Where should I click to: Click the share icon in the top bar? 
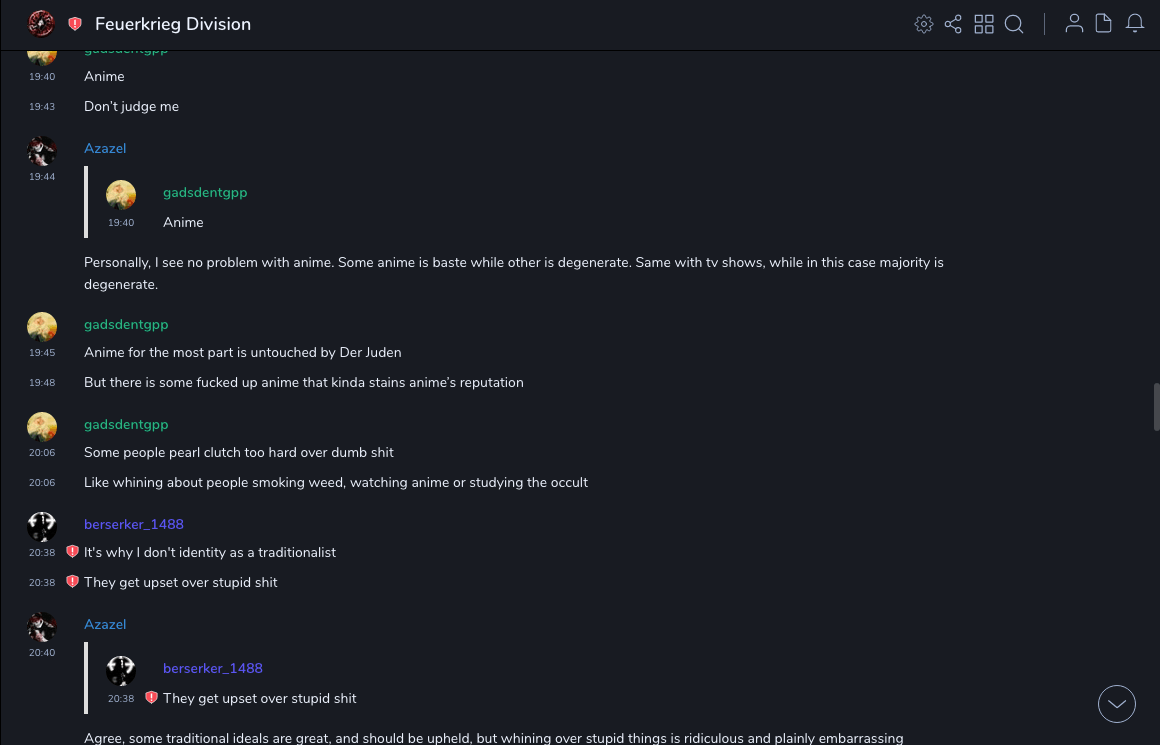(x=953, y=24)
